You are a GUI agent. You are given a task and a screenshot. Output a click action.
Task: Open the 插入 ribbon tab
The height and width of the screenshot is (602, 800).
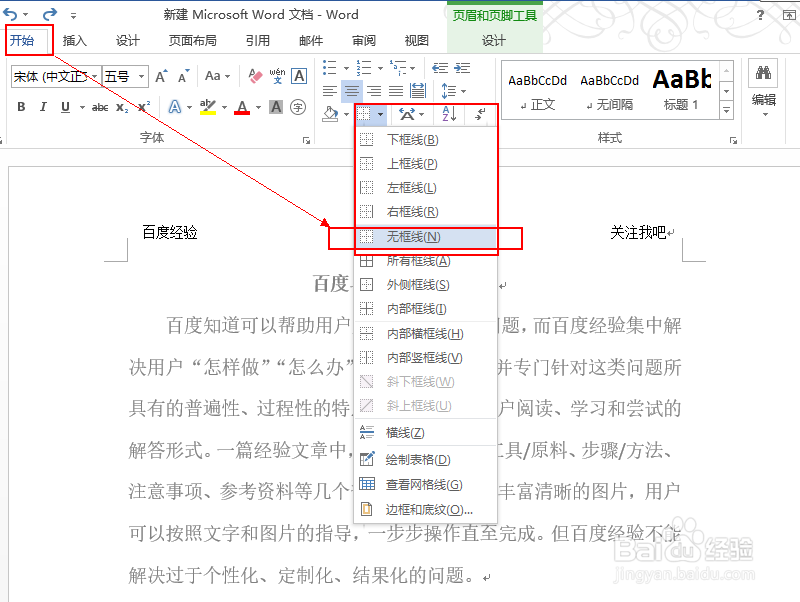click(74, 40)
